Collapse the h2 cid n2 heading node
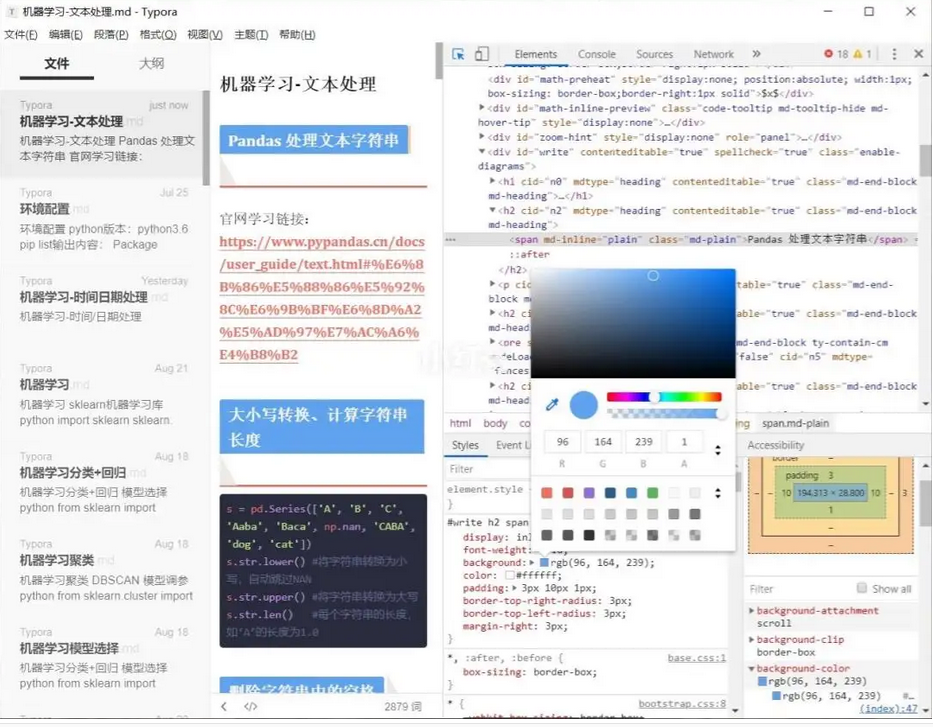 click(x=493, y=210)
